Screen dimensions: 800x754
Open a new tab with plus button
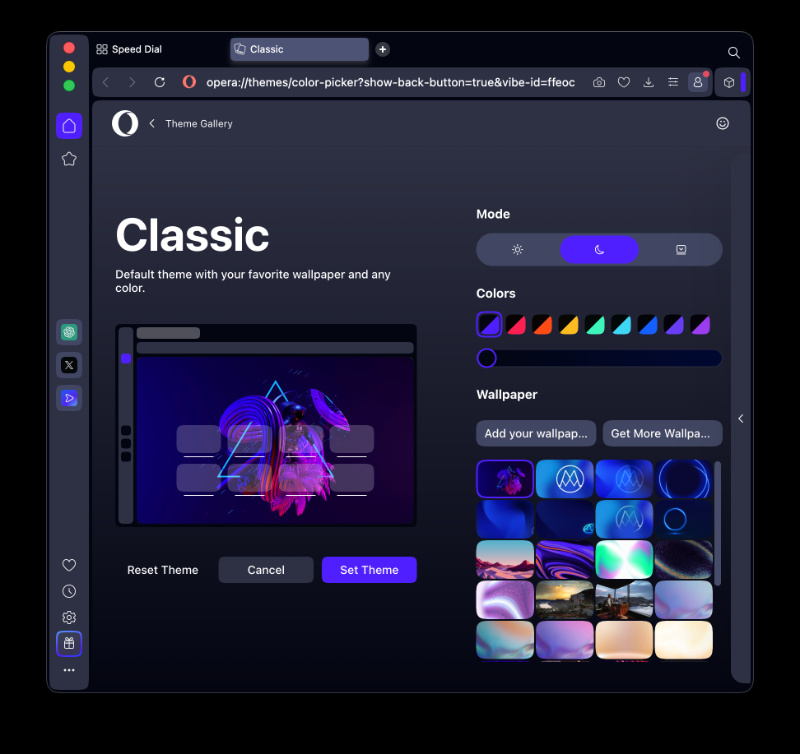click(x=383, y=49)
